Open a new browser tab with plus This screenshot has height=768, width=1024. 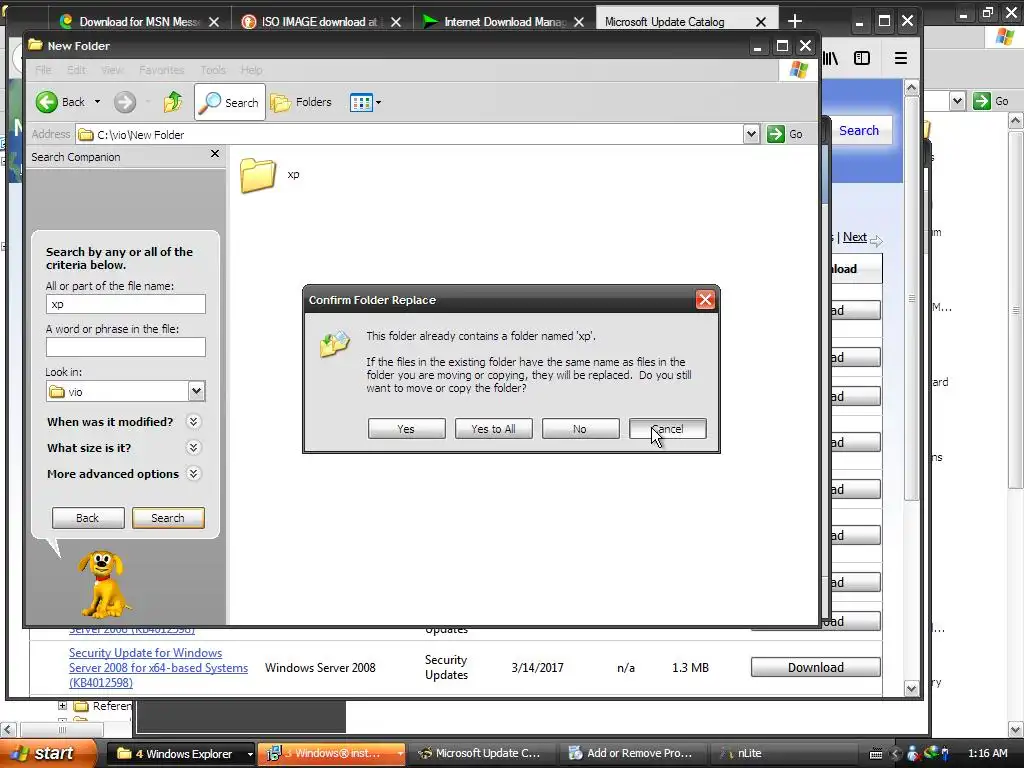(795, 22)
